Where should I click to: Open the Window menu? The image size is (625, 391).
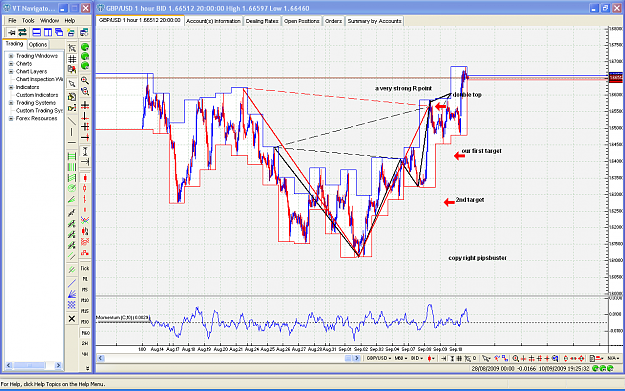click(49, 20)
